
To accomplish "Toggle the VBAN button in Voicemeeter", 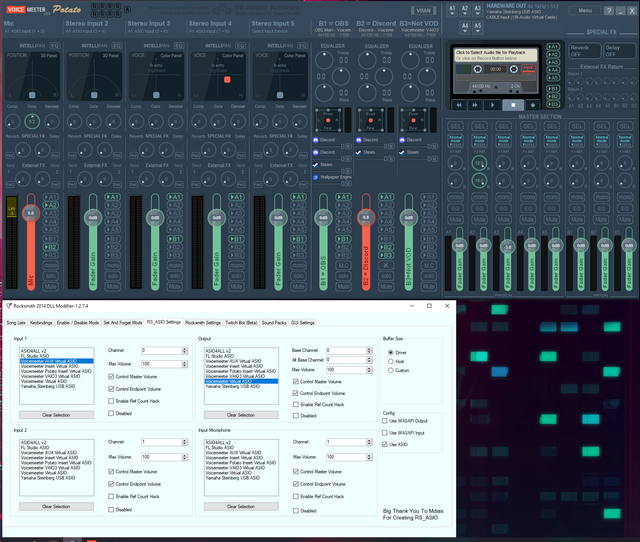I will pos(423,11).
